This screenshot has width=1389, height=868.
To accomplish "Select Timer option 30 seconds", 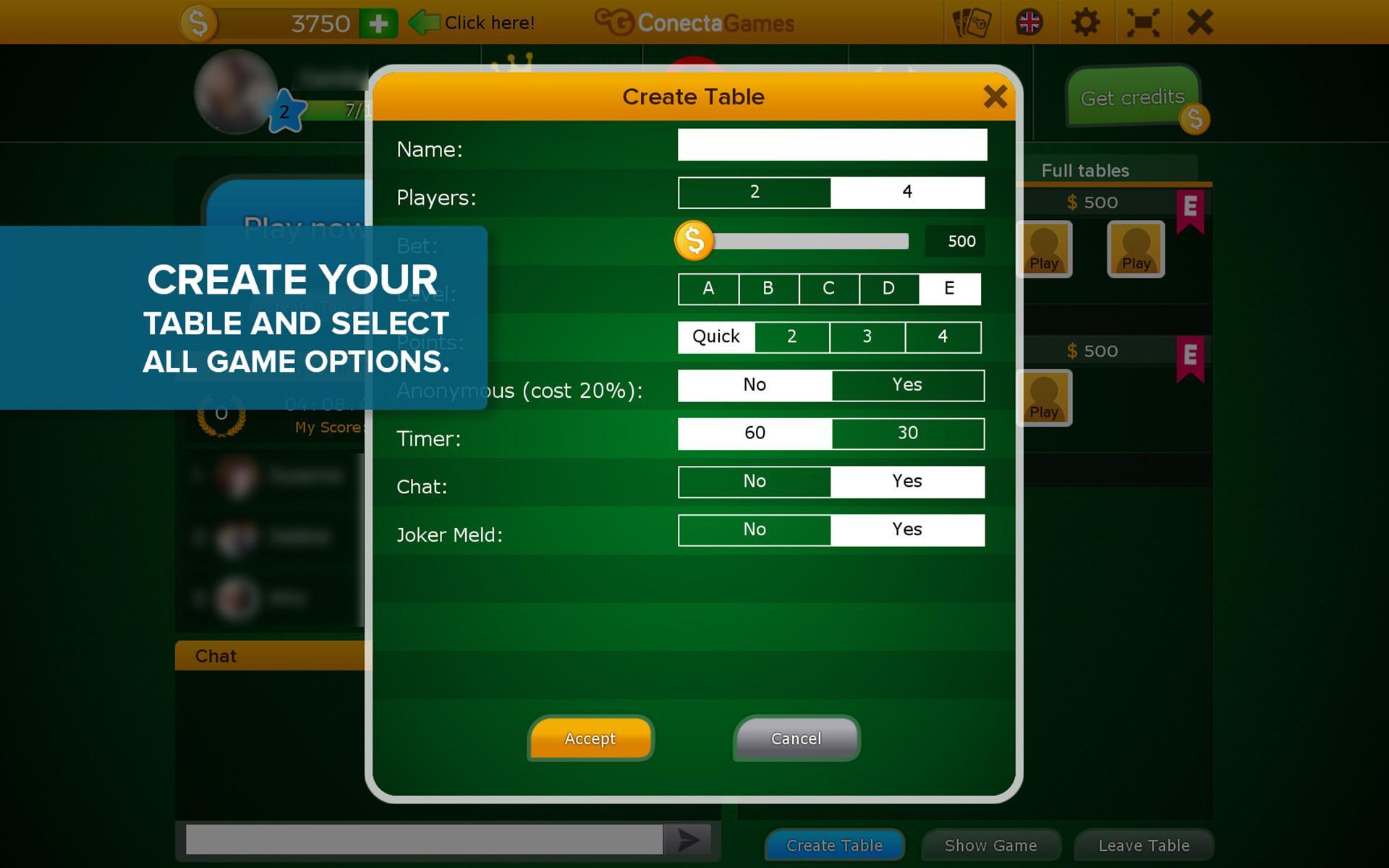I will pyautogui.click(x=906, y=432).
